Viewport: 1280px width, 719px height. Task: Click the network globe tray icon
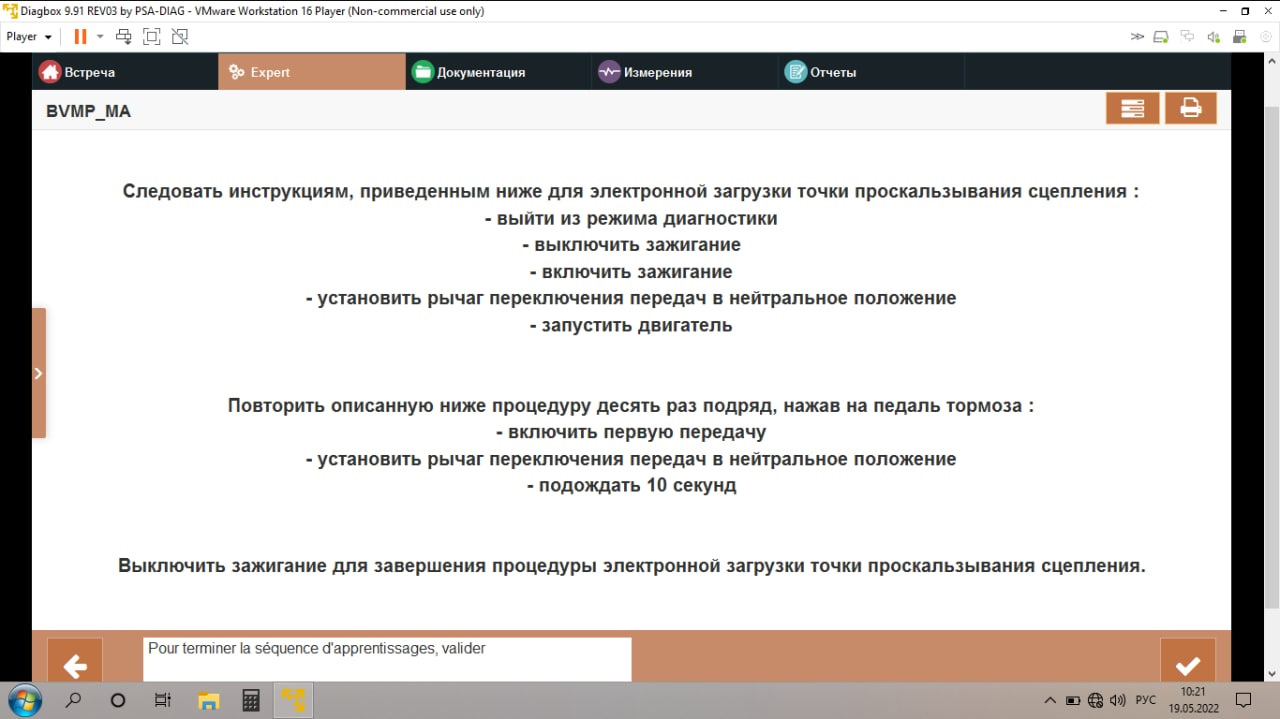point(1096,700)
